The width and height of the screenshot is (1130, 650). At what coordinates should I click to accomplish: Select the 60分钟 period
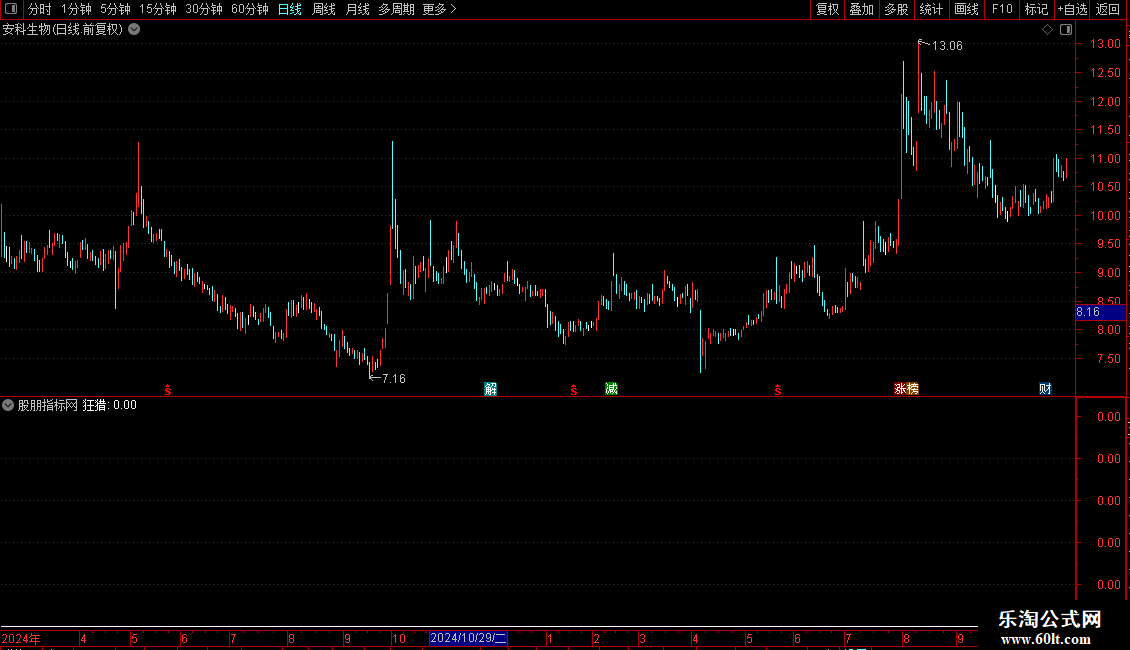pyautogui.click(x=249, y=9)
